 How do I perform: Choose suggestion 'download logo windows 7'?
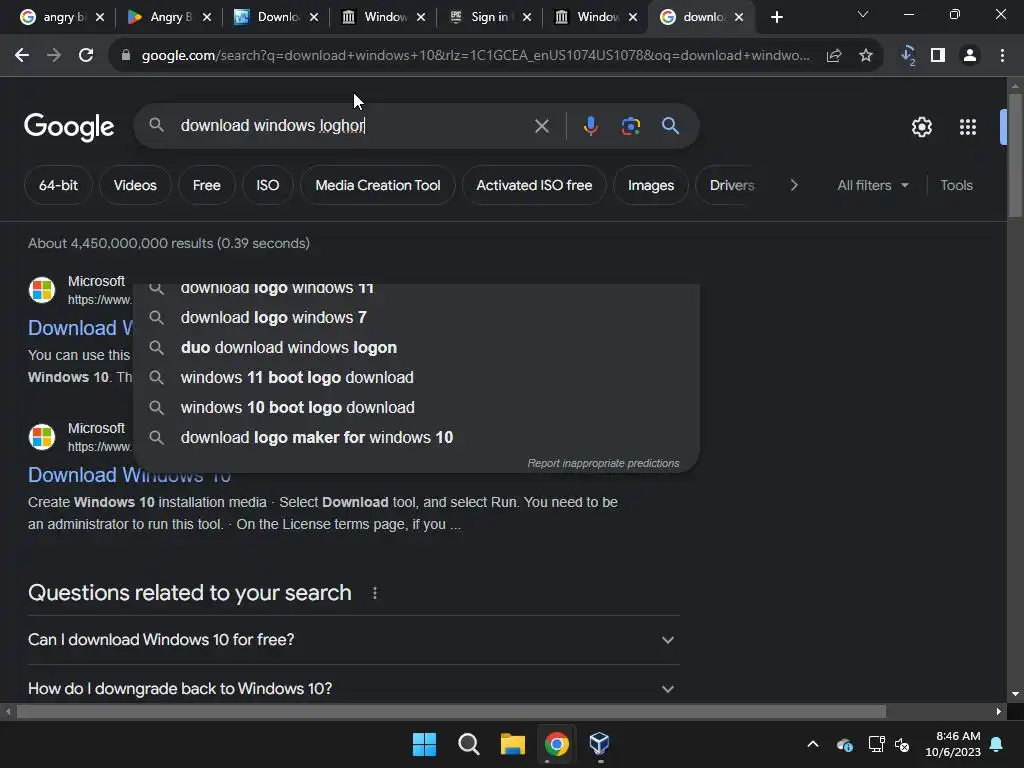click(x=416, y=317)
